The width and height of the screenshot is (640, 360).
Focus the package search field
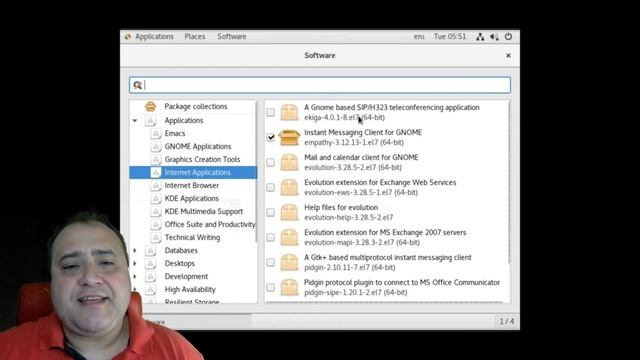[x=320, y=85]
